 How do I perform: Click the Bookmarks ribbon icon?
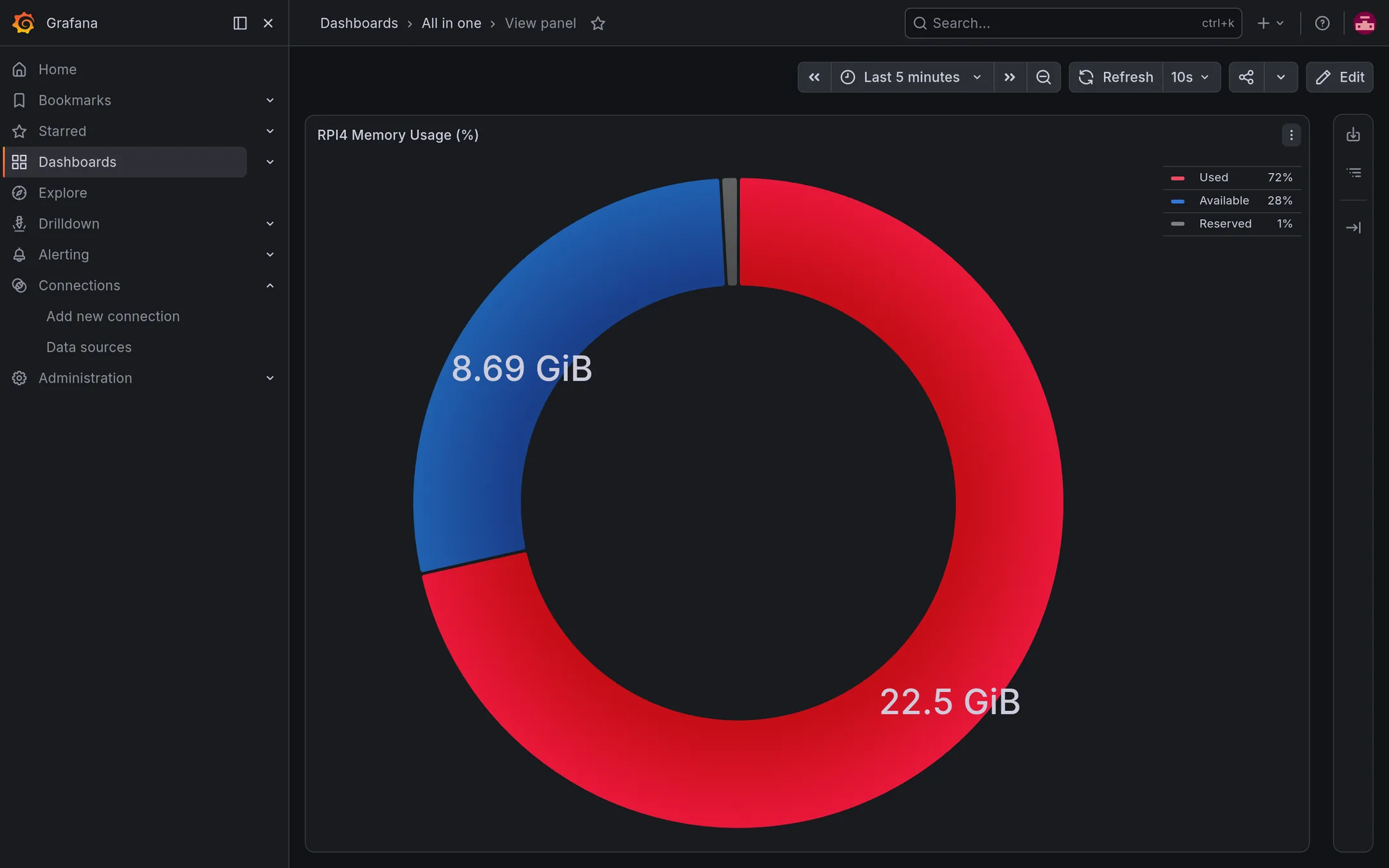[19, 100]
